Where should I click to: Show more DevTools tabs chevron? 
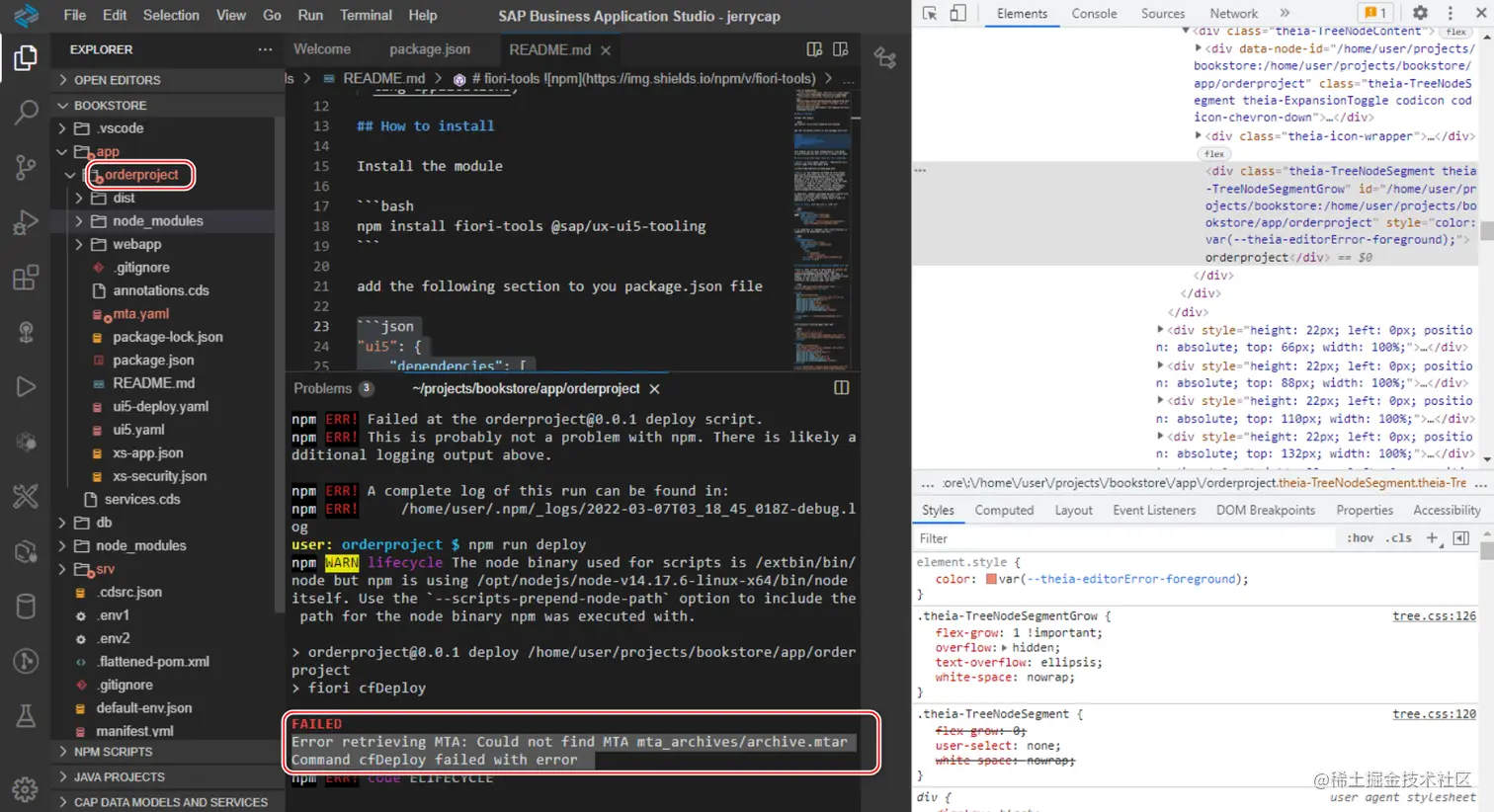point(1285,14)
